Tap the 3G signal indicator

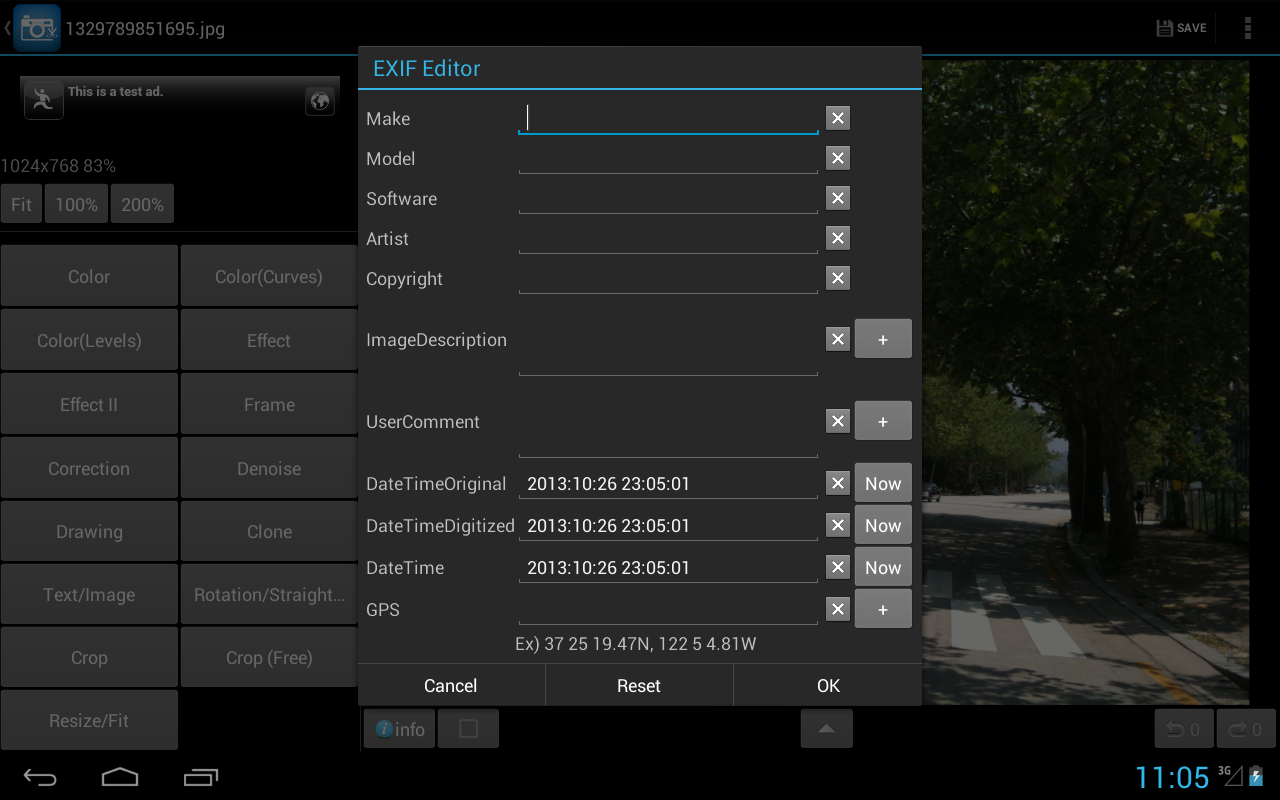1230,775
